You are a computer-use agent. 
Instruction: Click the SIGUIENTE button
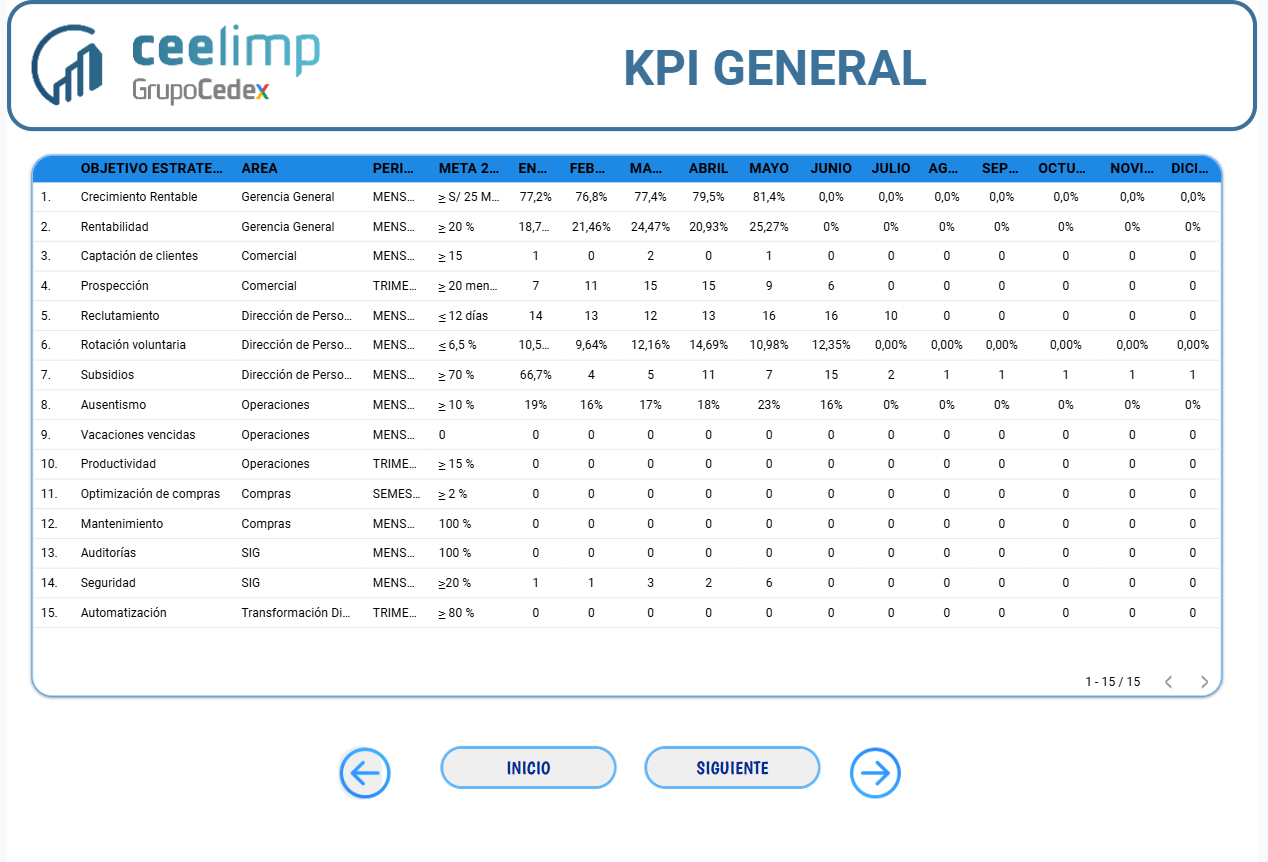pyautogui.click(x=732, y=768)
